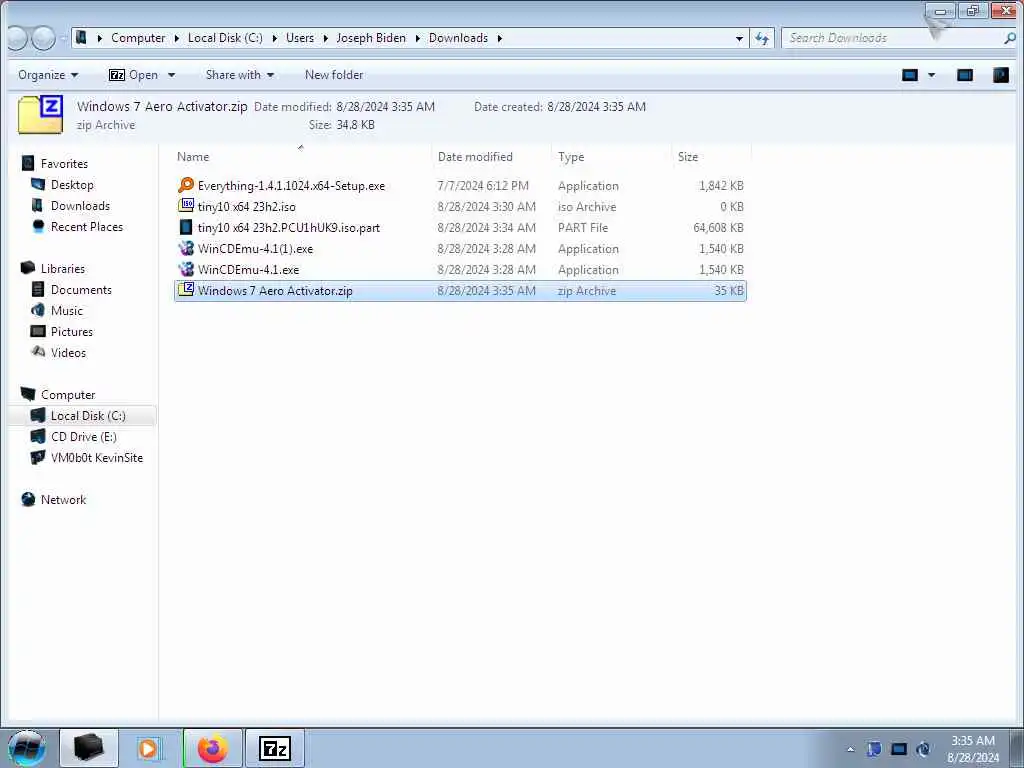Click the volume tray icon
This screenshot has height=768, width=1024.
click(923, 748)
